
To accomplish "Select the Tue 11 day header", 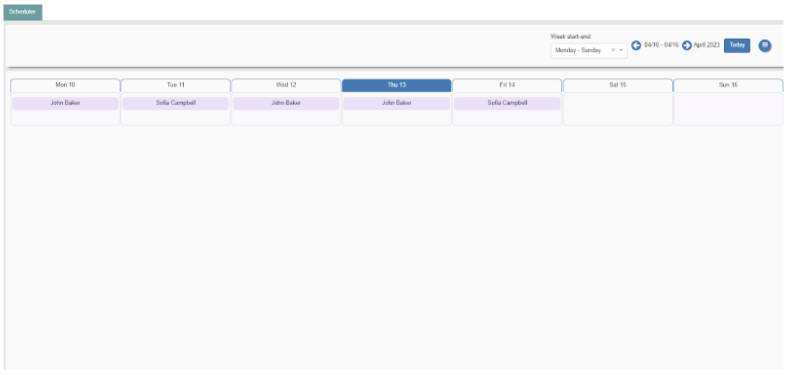I will [x=175, y=85].
